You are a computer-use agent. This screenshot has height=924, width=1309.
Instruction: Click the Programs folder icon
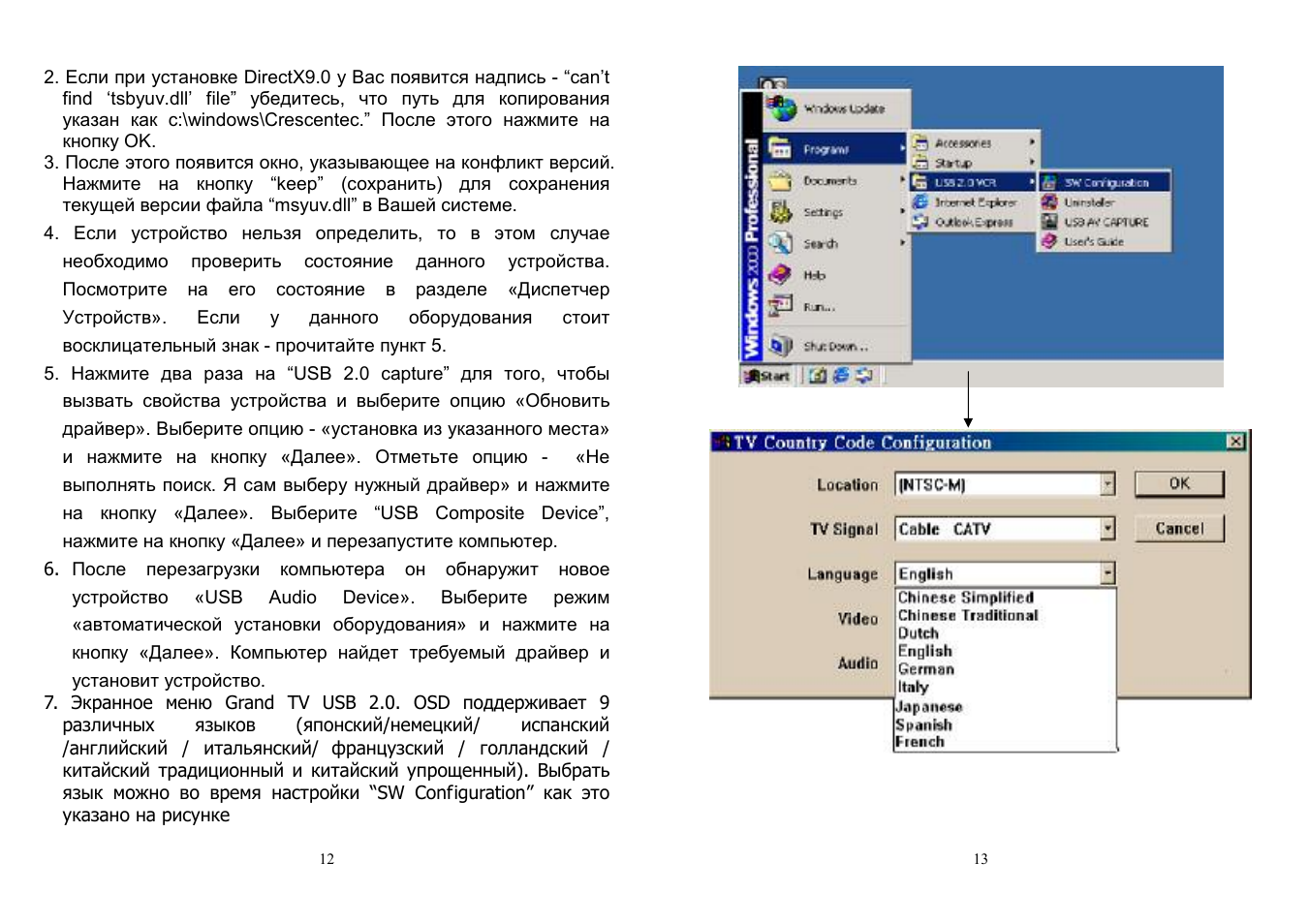click(x=780, y=148)
